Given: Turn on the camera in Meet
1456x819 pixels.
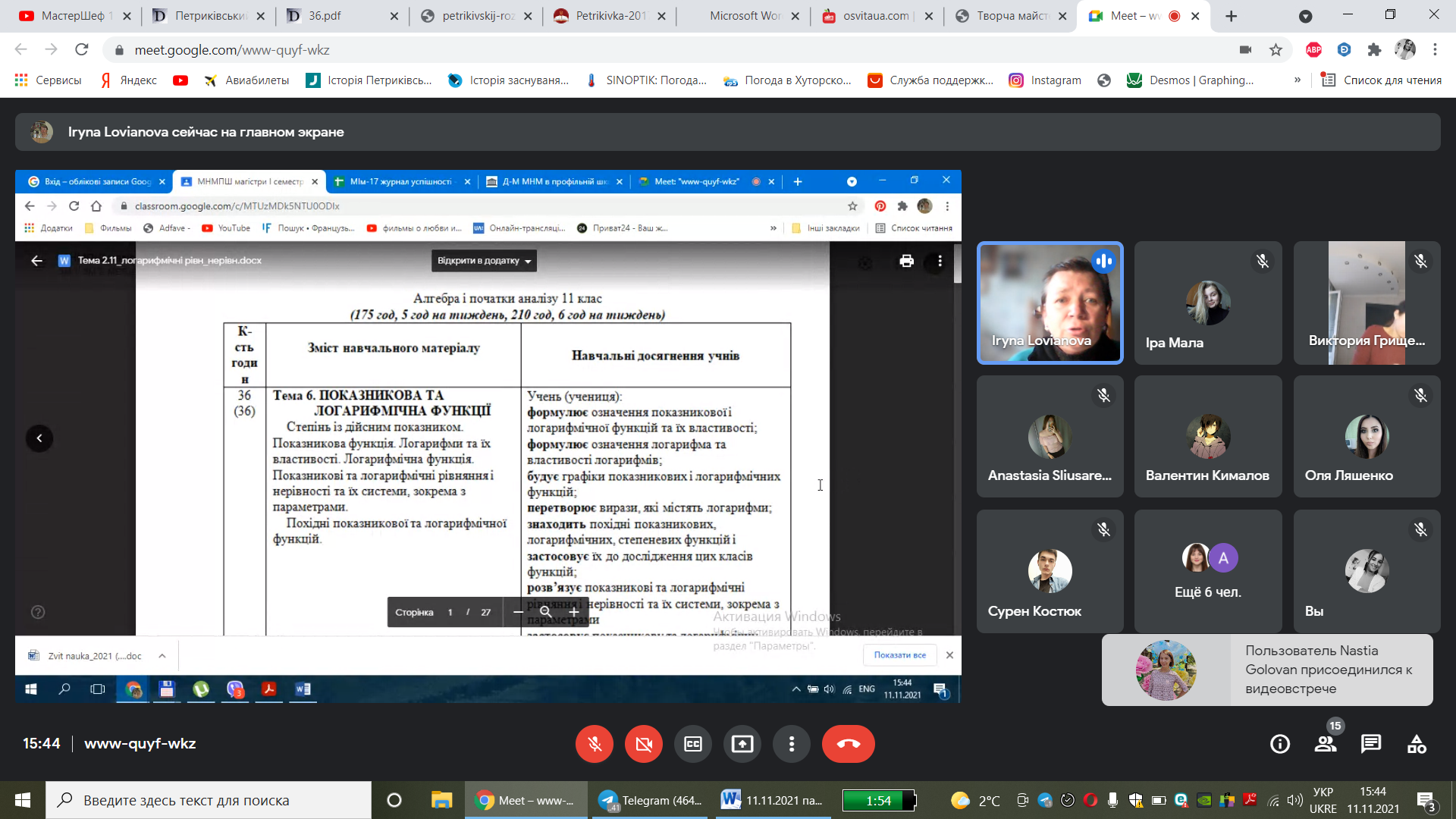Looking at the screenshot, I should pos(644,744).
